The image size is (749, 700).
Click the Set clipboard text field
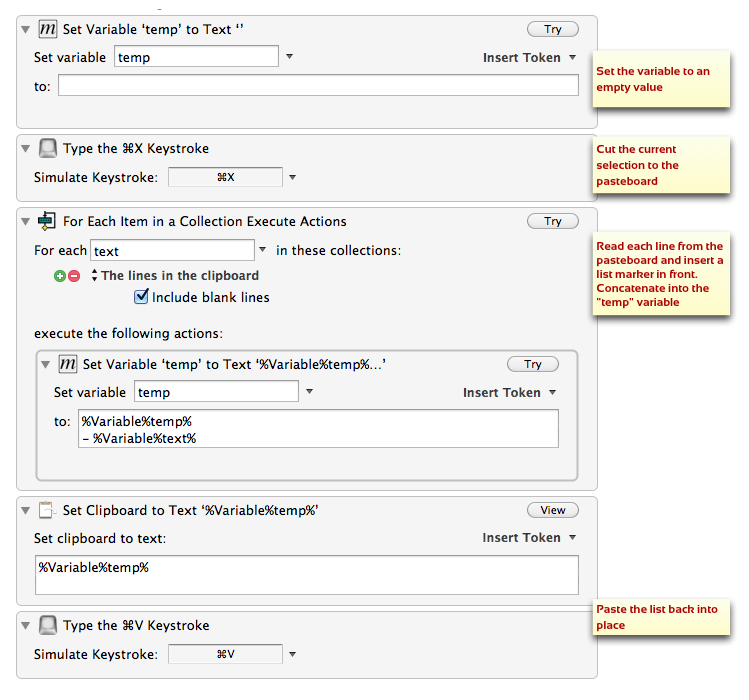[307, 575]
